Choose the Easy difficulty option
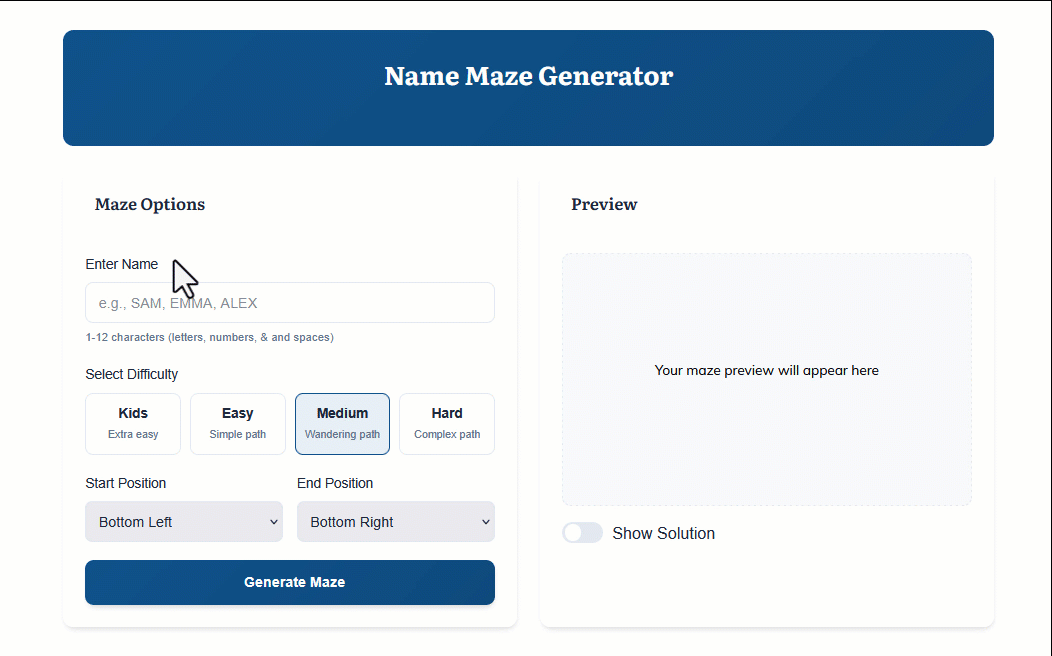This screenshot has height=656, width=1052. 238,424
